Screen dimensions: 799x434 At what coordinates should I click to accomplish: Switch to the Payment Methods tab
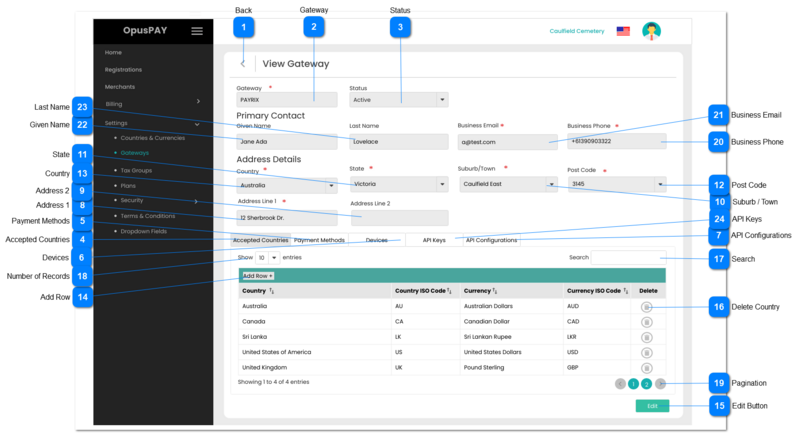(319, 240)
